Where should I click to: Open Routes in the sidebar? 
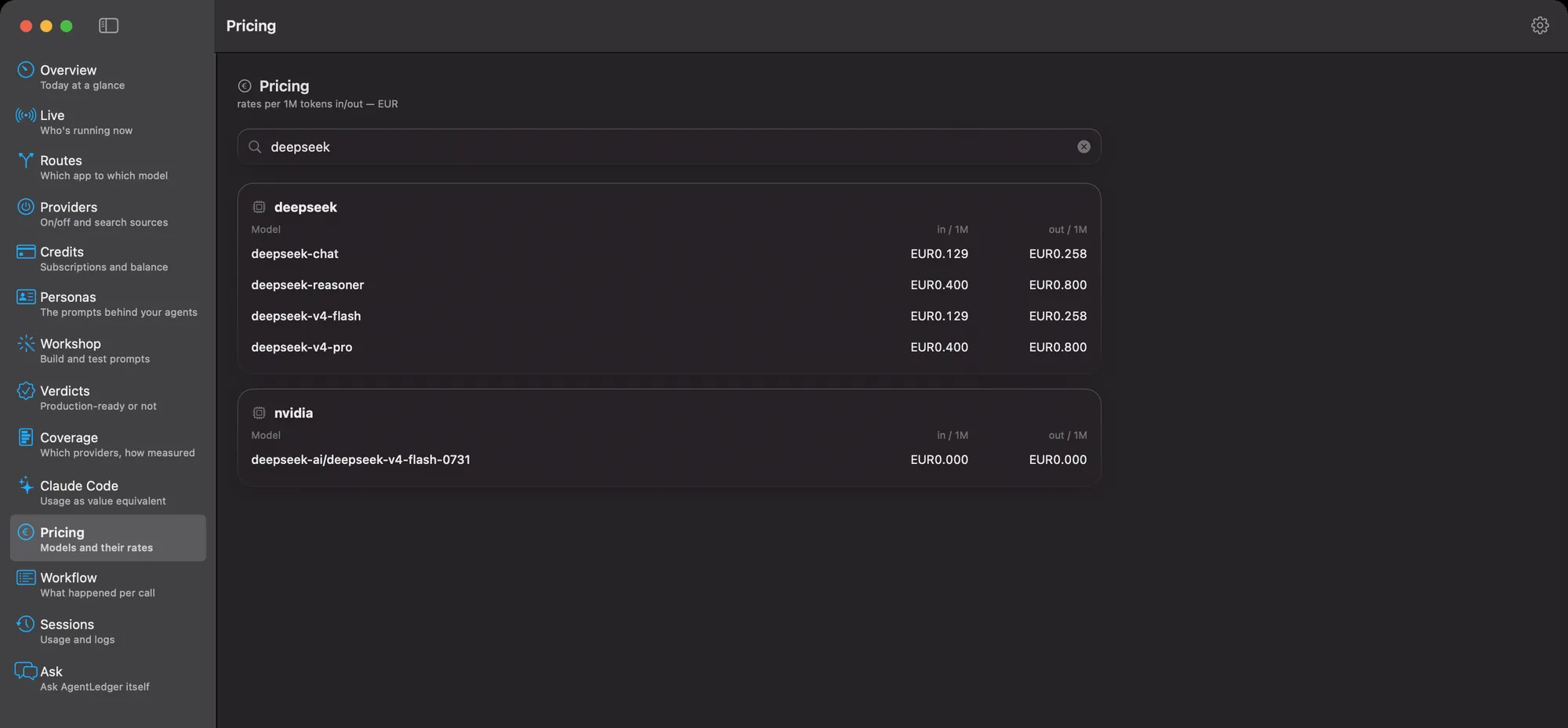108,168
